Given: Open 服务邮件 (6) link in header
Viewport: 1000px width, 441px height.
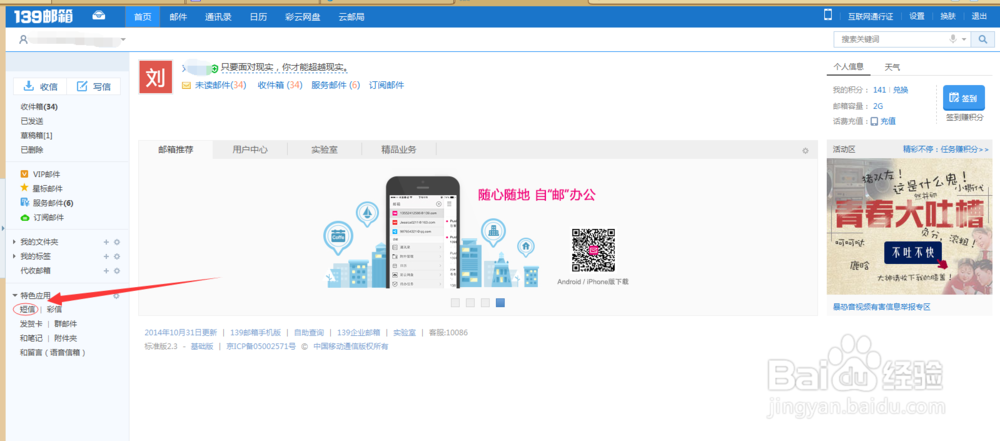Looking at the screenshot, I should point(335,85).
